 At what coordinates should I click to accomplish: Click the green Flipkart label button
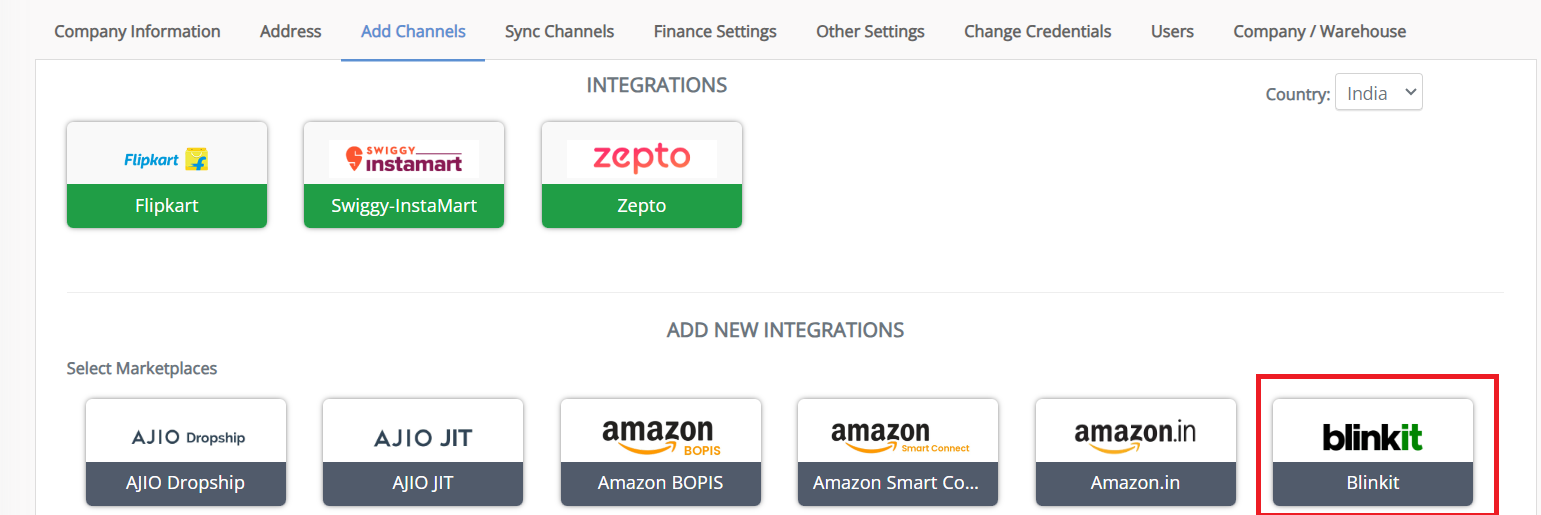click(x=167, y=206)
